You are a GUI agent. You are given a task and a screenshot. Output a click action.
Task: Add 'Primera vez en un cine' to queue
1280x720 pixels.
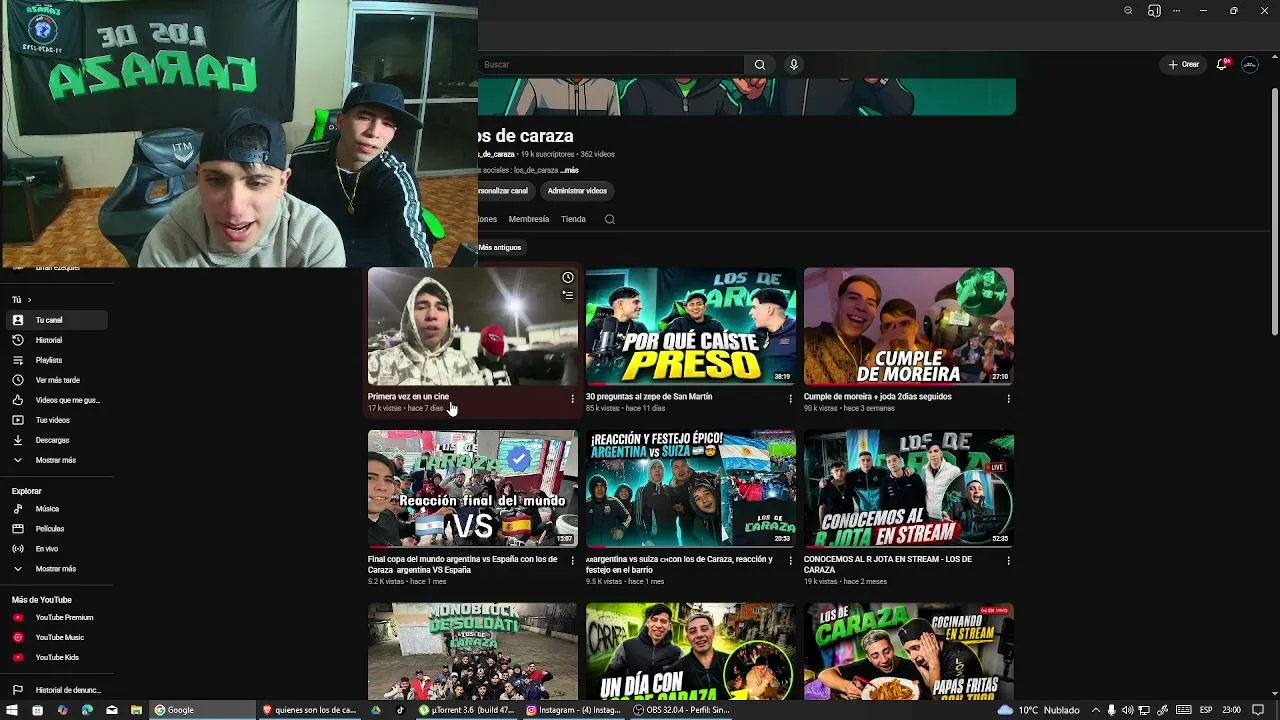[568, 295]
